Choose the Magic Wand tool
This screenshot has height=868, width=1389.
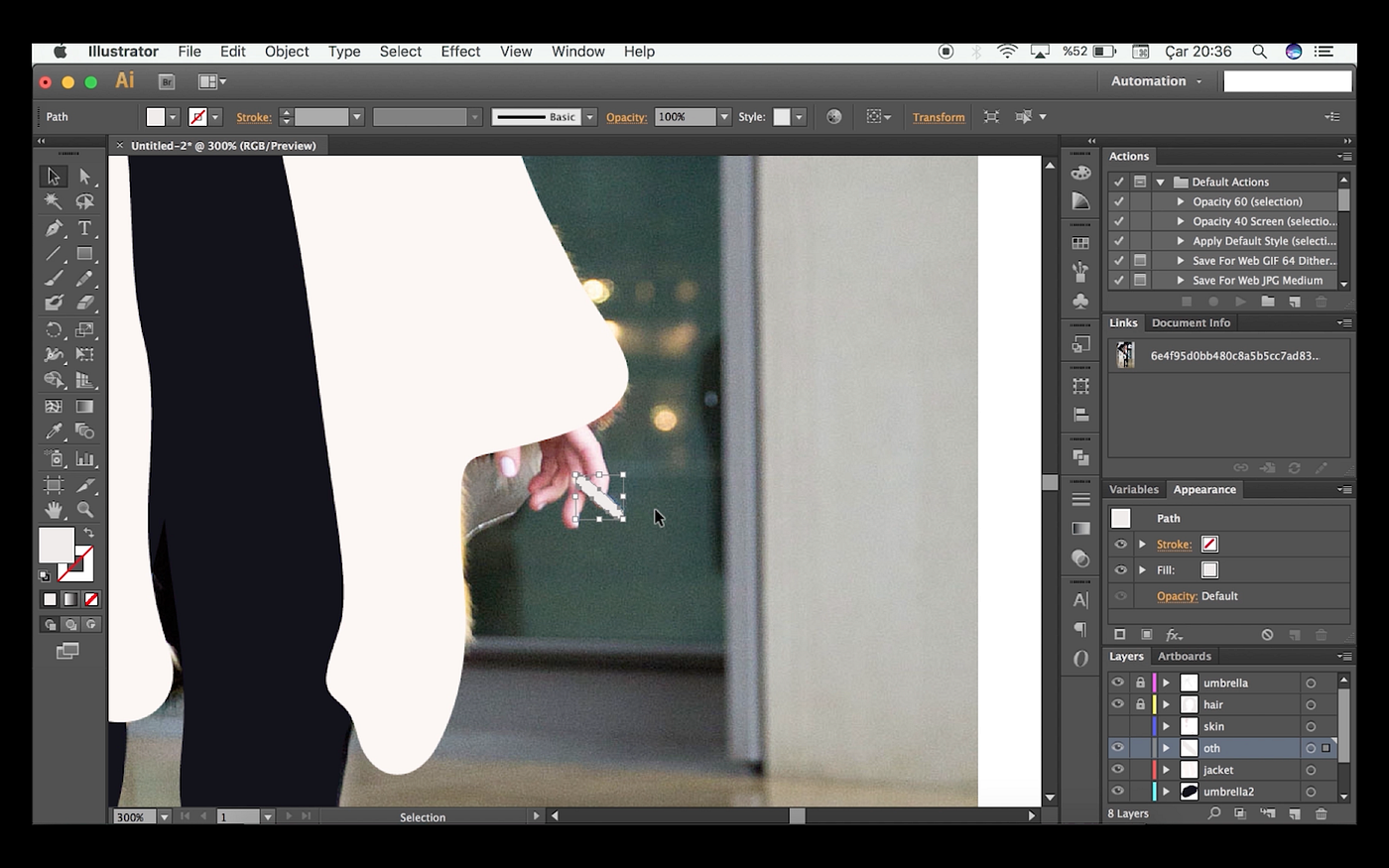pos(54,202)
